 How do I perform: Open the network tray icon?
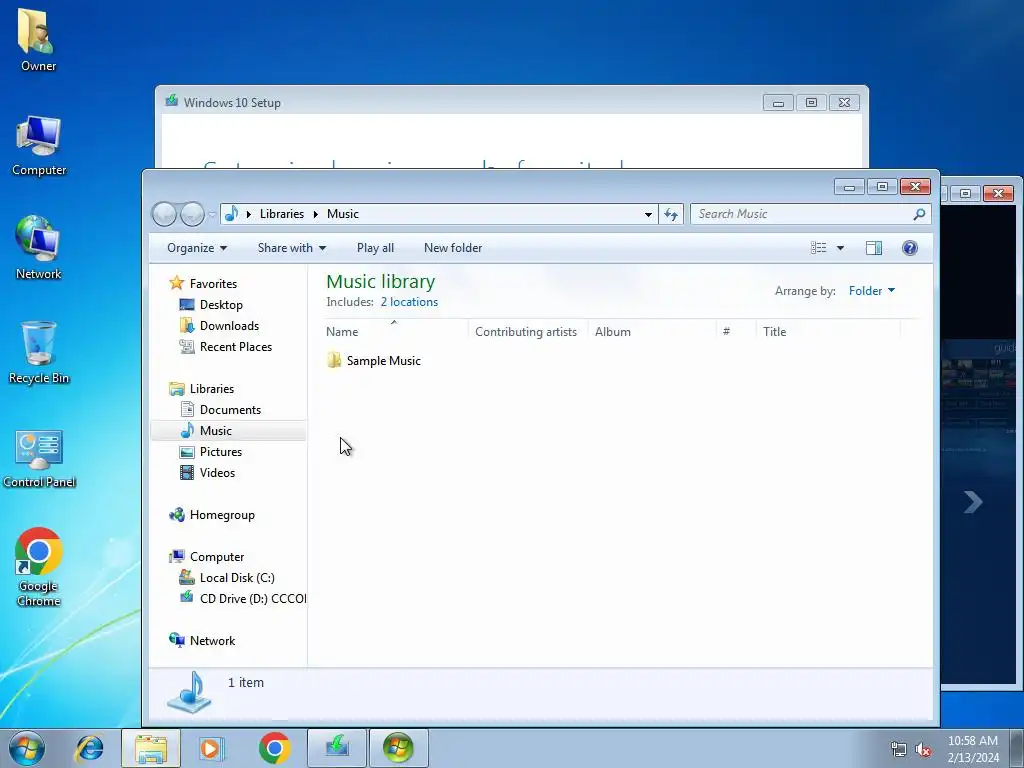point(899,749)
